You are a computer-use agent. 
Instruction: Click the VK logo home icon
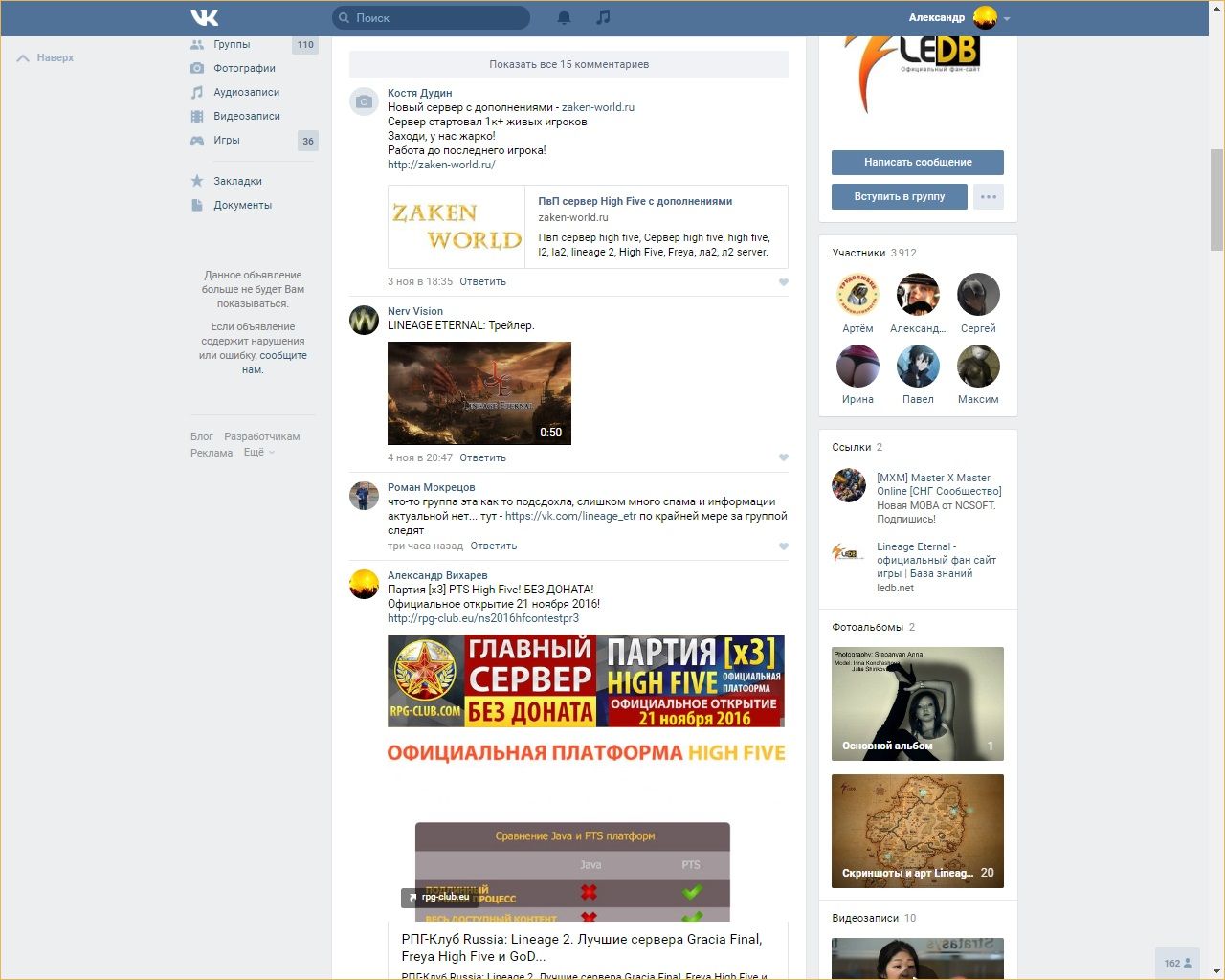(x=204, y=17)
